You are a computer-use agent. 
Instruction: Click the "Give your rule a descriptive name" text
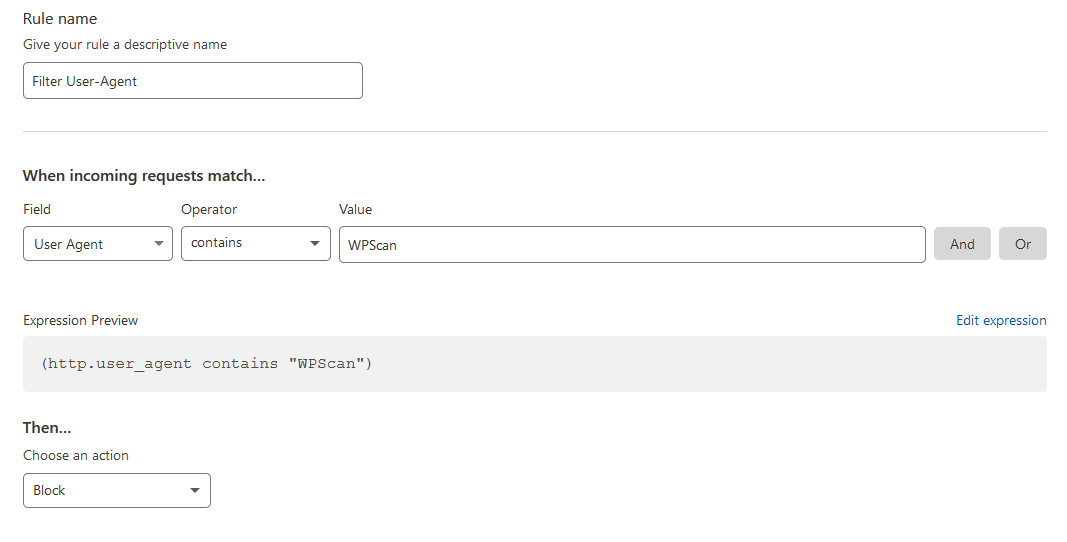pyautogui.click(x=125, y=45)
